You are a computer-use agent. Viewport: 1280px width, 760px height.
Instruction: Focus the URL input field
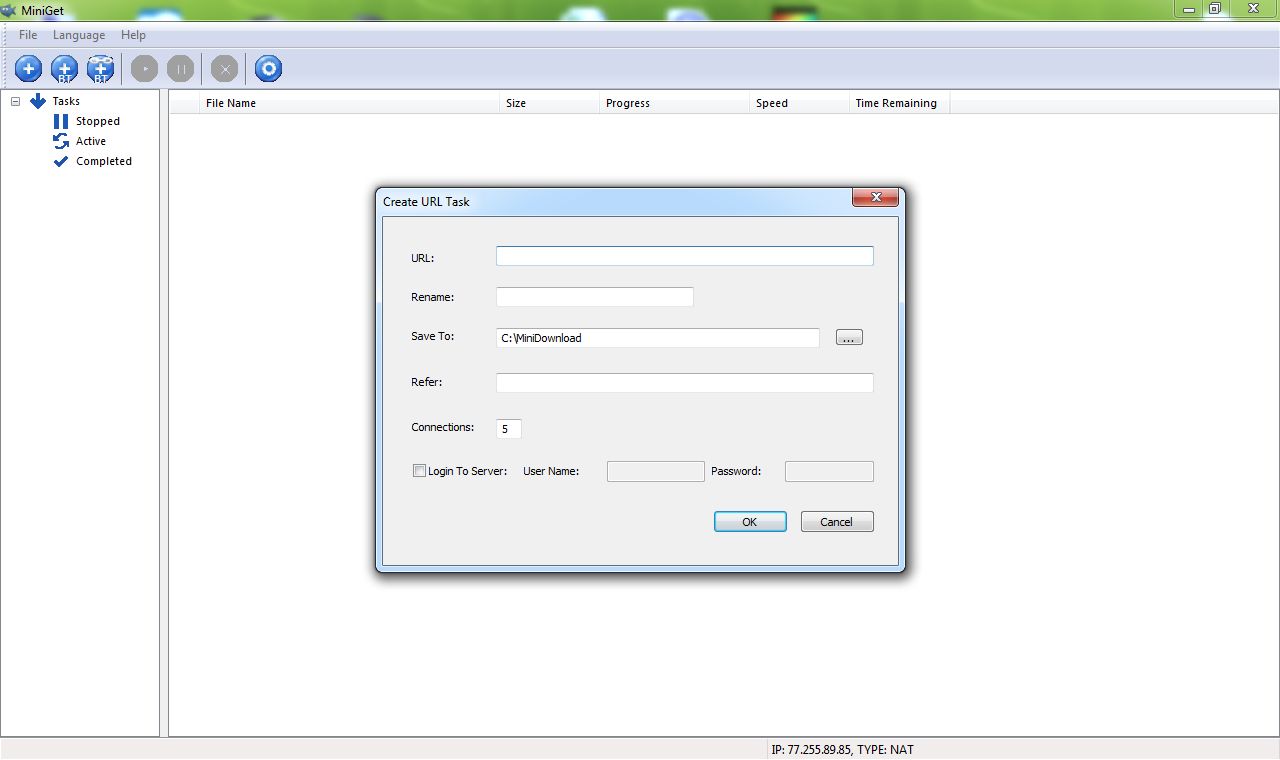pos(685,256)
